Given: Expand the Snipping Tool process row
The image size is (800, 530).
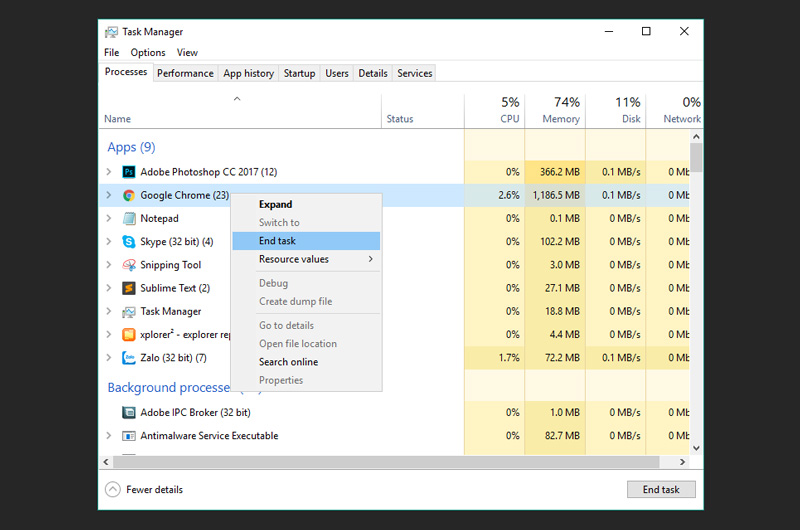Looking at the screenshot, I should tap(109, 265).
